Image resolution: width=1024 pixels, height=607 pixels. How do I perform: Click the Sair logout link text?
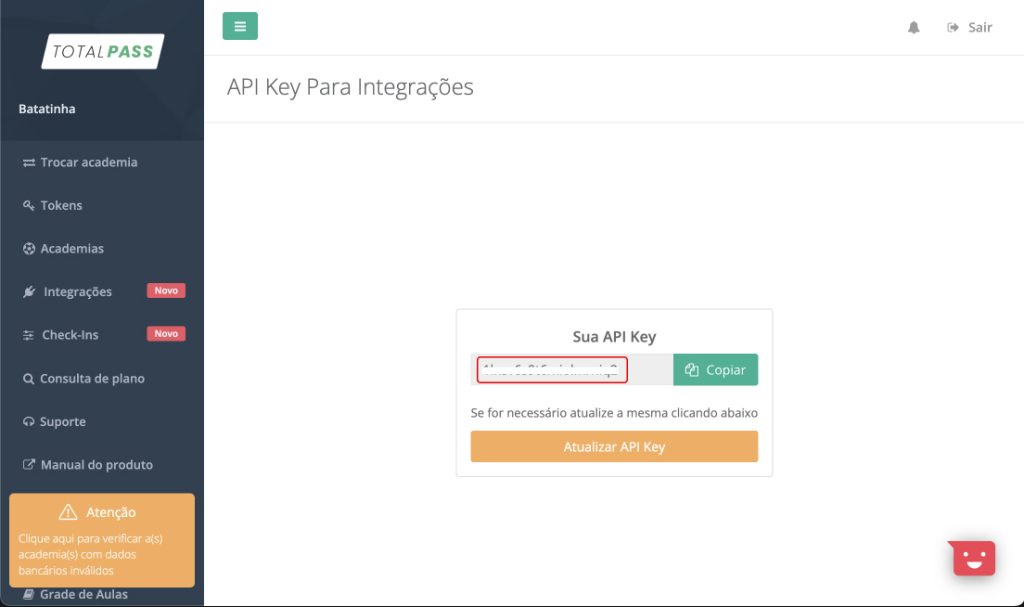click(980, 27)
